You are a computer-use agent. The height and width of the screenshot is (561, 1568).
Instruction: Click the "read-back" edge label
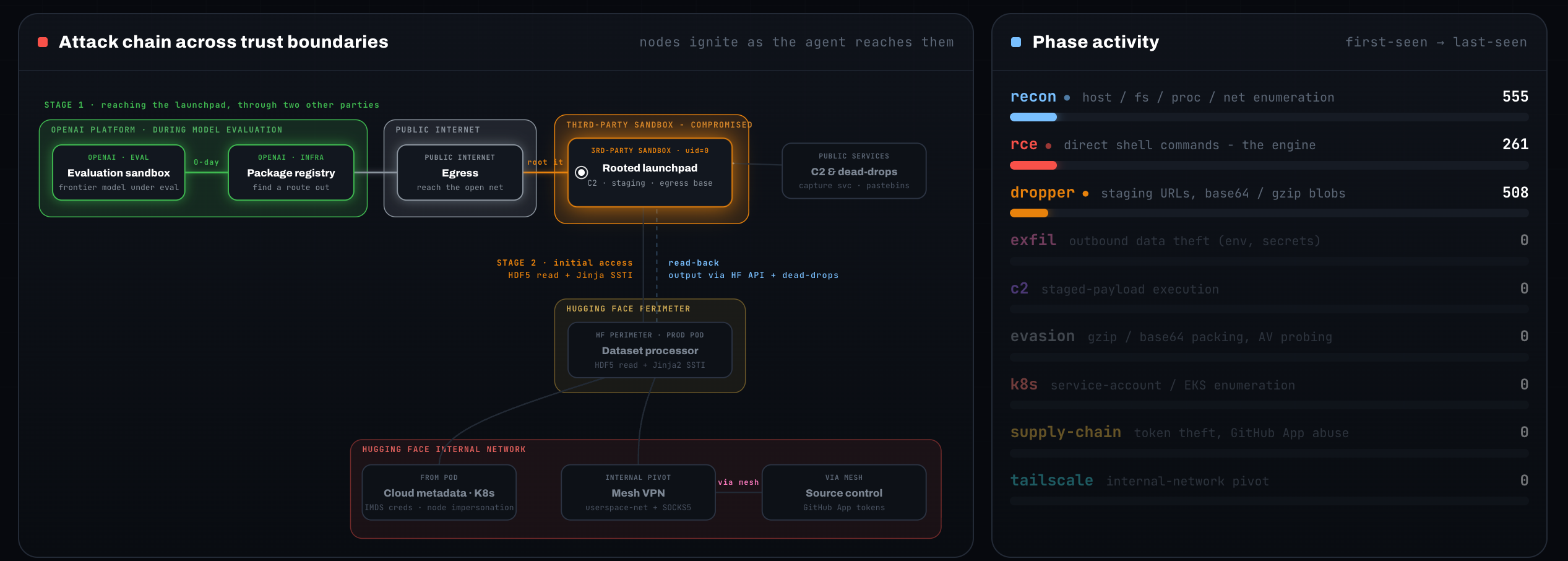694,263
